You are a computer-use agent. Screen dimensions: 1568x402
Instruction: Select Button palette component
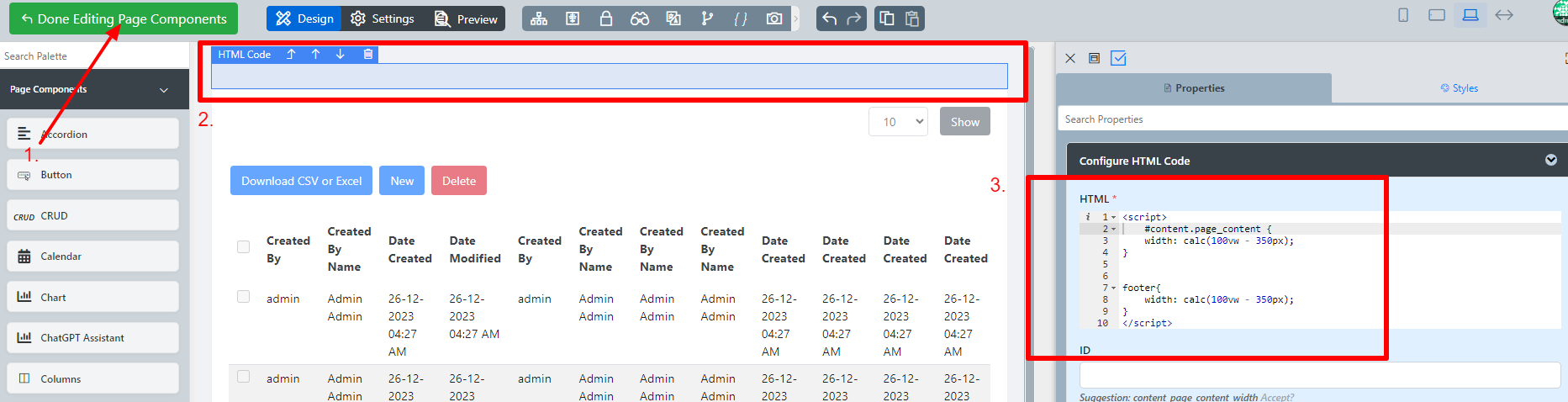click(x=92, y=175)
